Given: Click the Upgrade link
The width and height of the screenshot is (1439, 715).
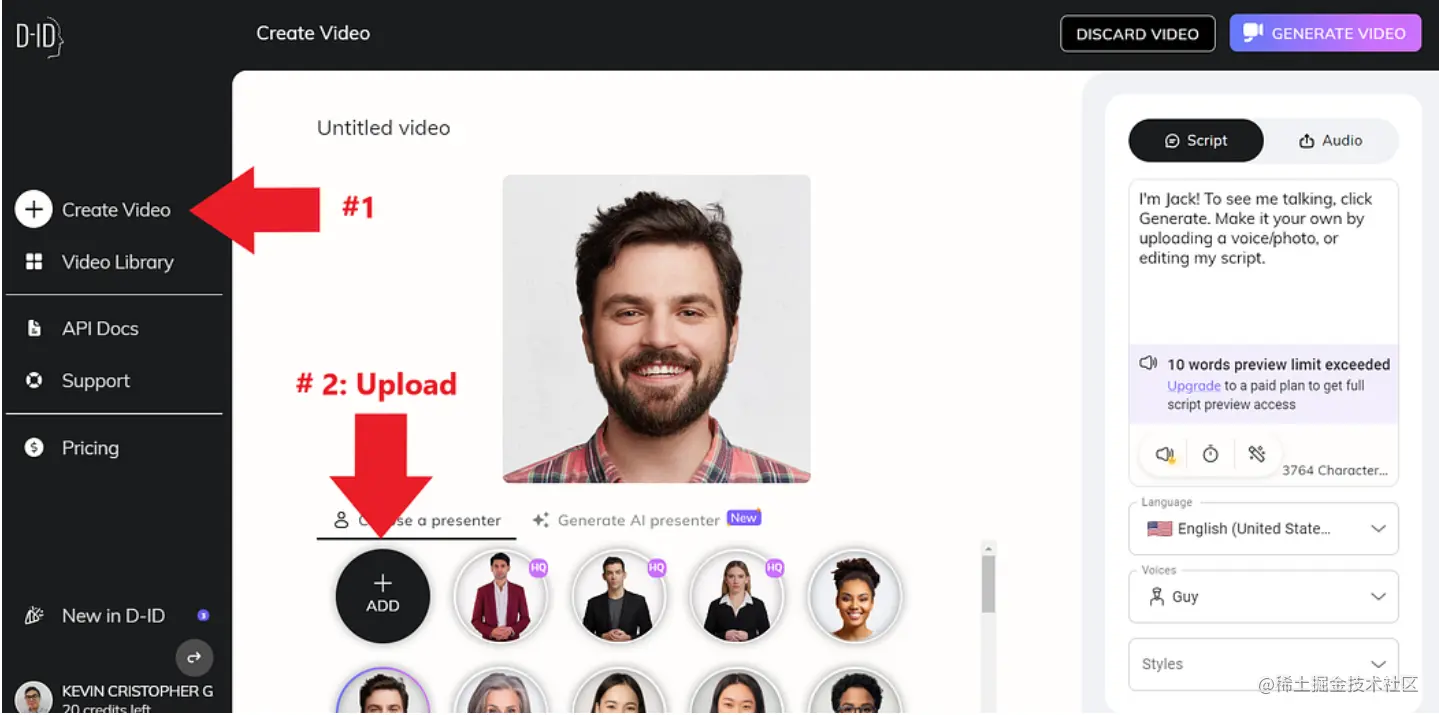Looking at the screenshot, I should 1194,386.
